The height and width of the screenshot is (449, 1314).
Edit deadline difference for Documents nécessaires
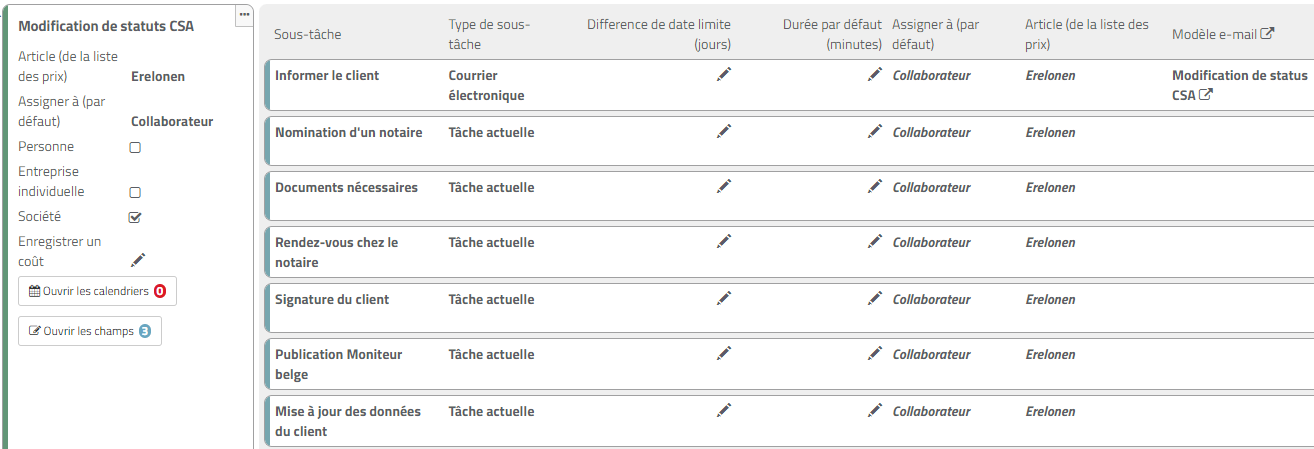724,186
